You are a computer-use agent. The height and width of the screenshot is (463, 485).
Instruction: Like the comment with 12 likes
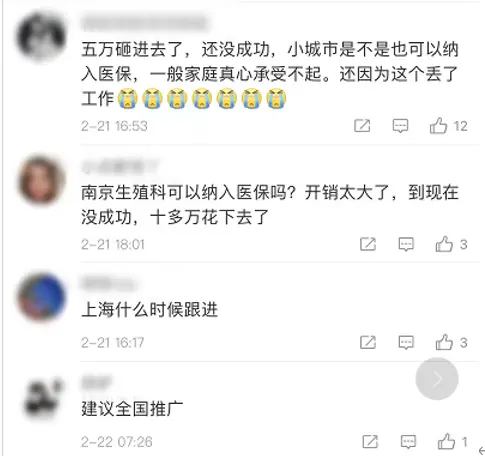click(438, 126)
